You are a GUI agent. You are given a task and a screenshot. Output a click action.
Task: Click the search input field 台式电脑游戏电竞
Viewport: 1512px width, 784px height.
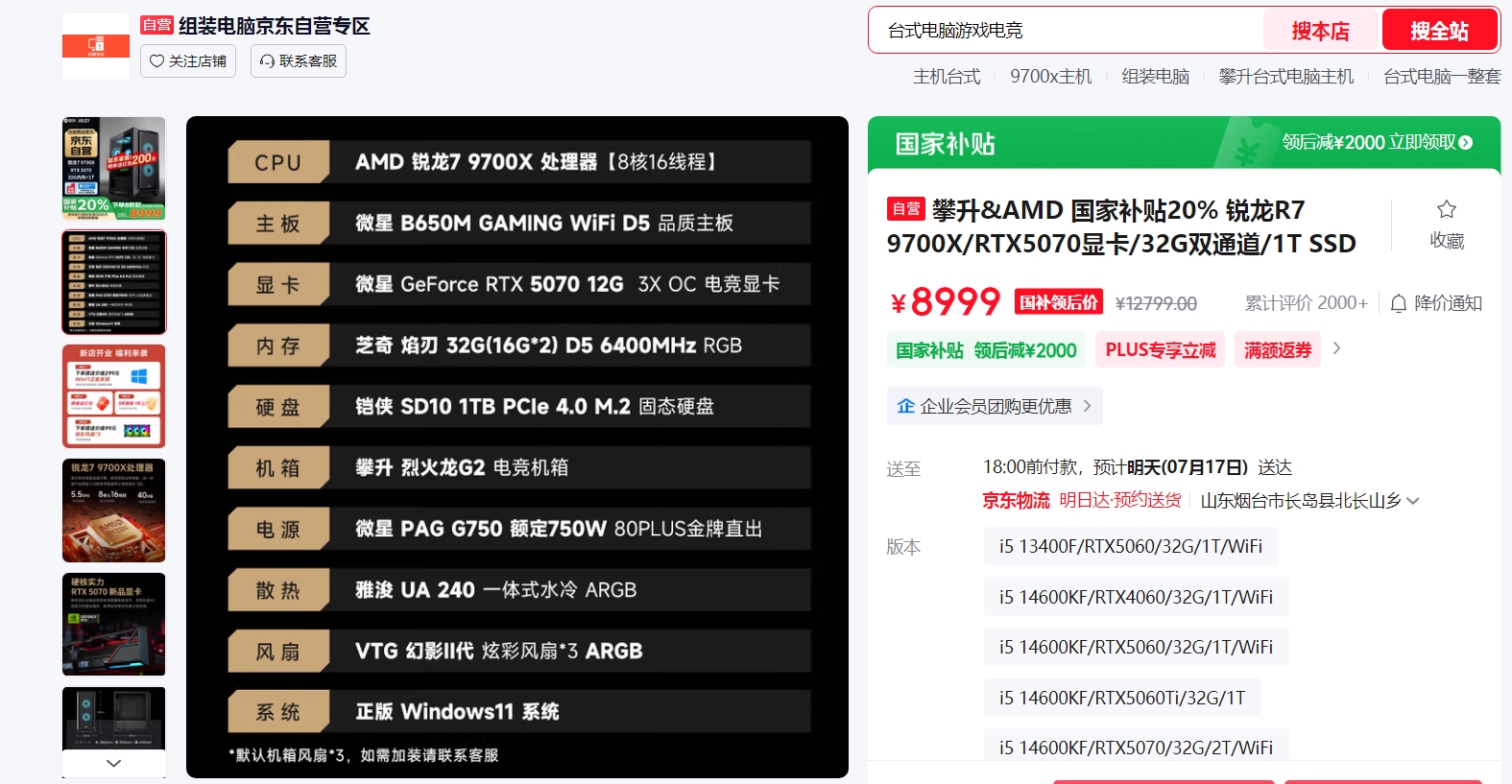pyautogui.click(x=1066, y=31)
